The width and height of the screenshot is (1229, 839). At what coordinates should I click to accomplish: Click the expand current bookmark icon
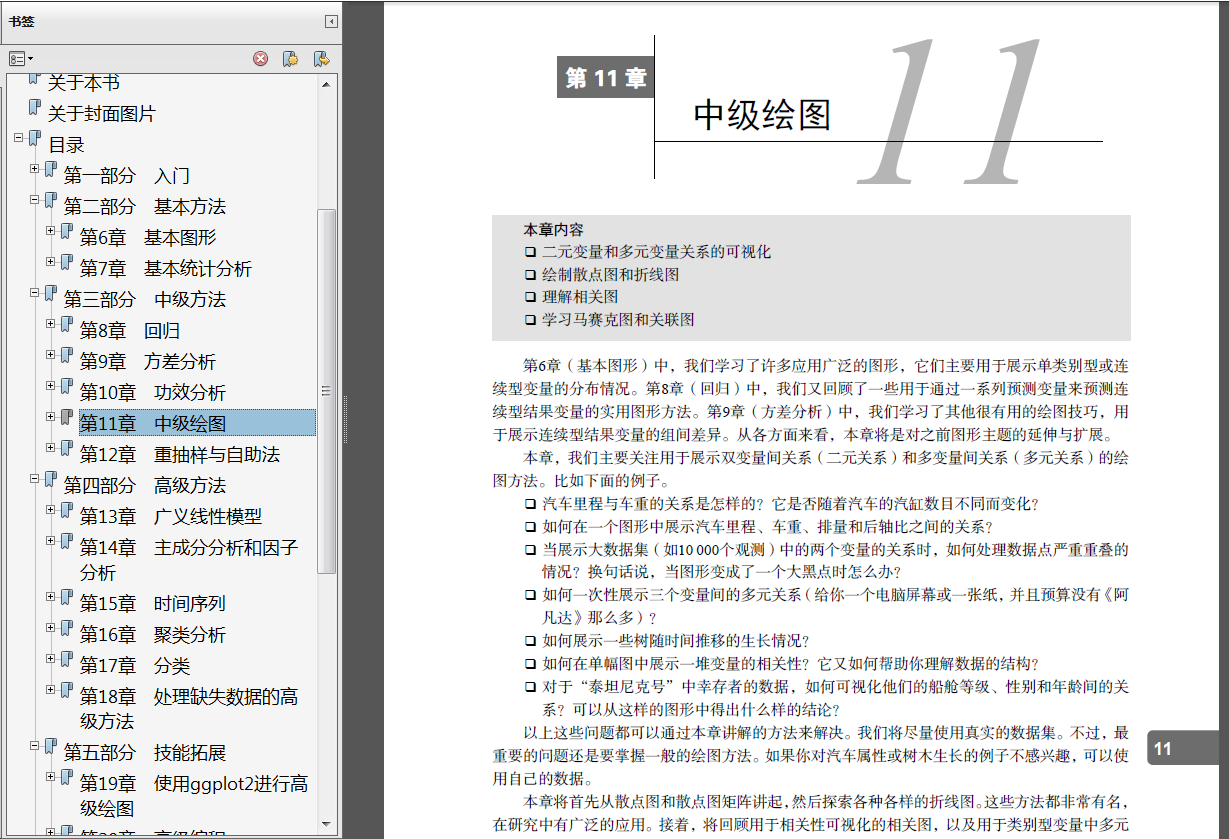click(x=321, y=59)
